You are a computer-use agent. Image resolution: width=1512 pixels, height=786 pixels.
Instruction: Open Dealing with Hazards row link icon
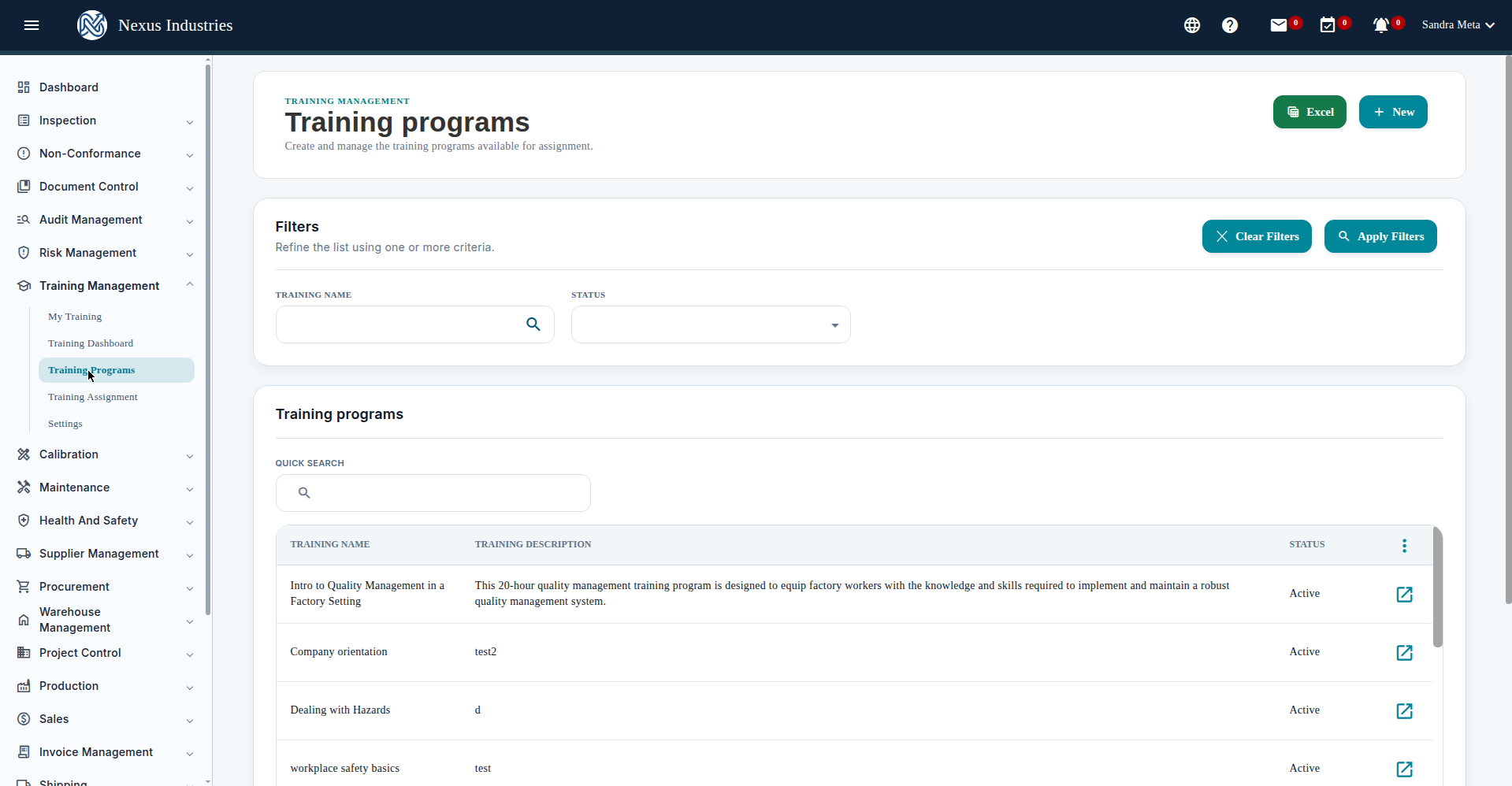pos(1404,711)
